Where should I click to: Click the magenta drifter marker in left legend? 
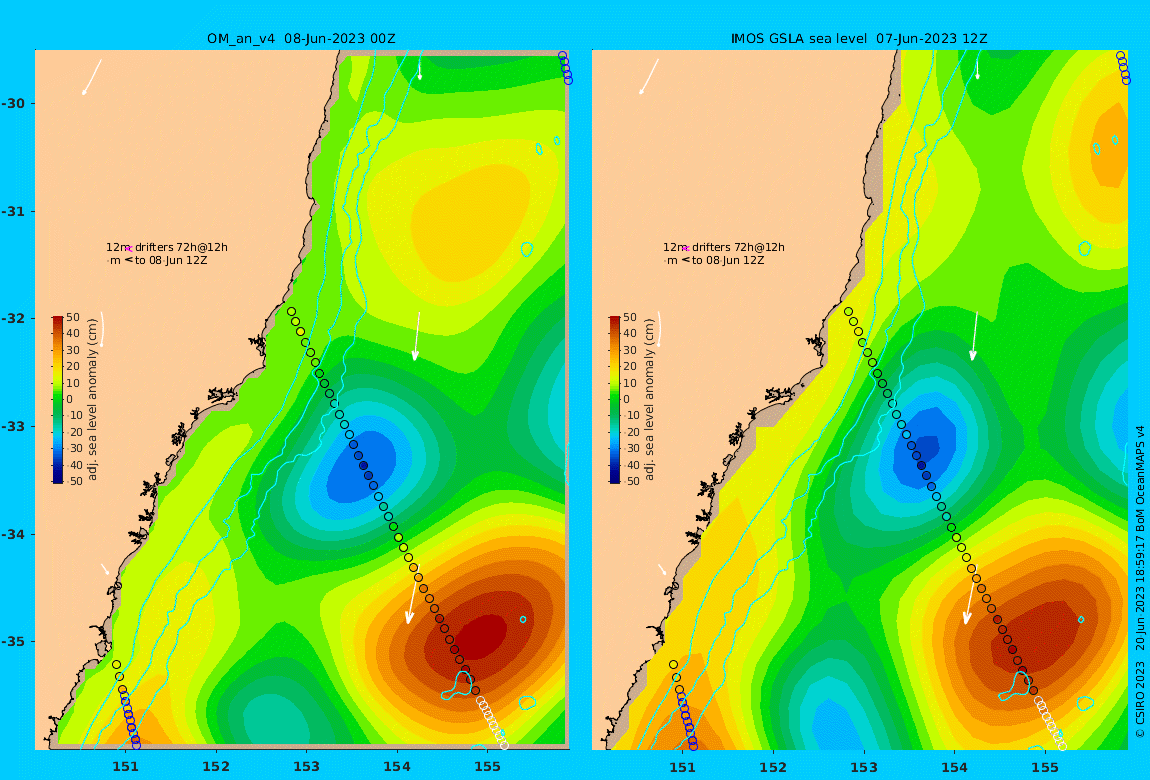pyautogui.click(x=129, y=249)
